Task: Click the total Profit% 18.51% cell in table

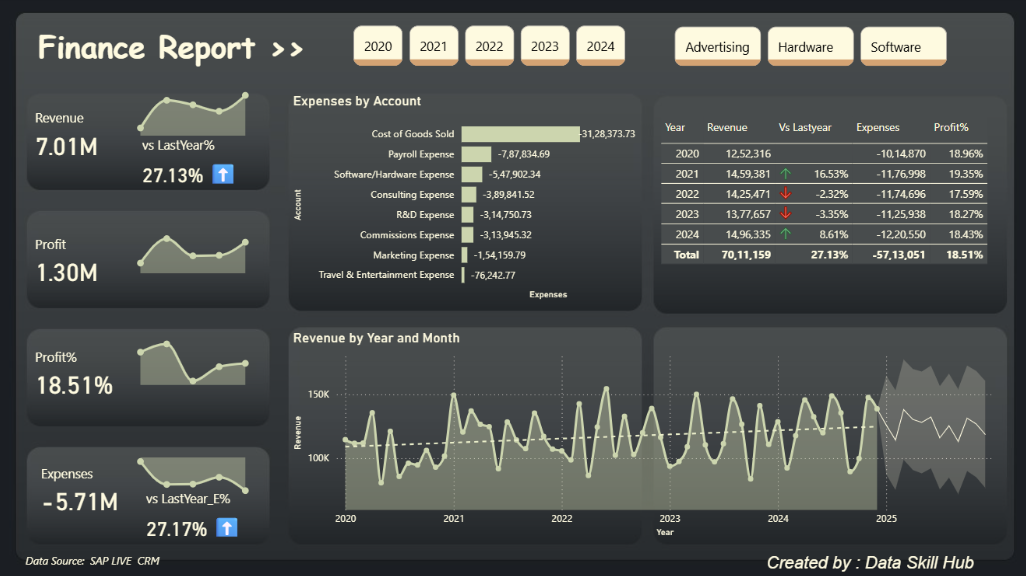Action: pos(964,254)
